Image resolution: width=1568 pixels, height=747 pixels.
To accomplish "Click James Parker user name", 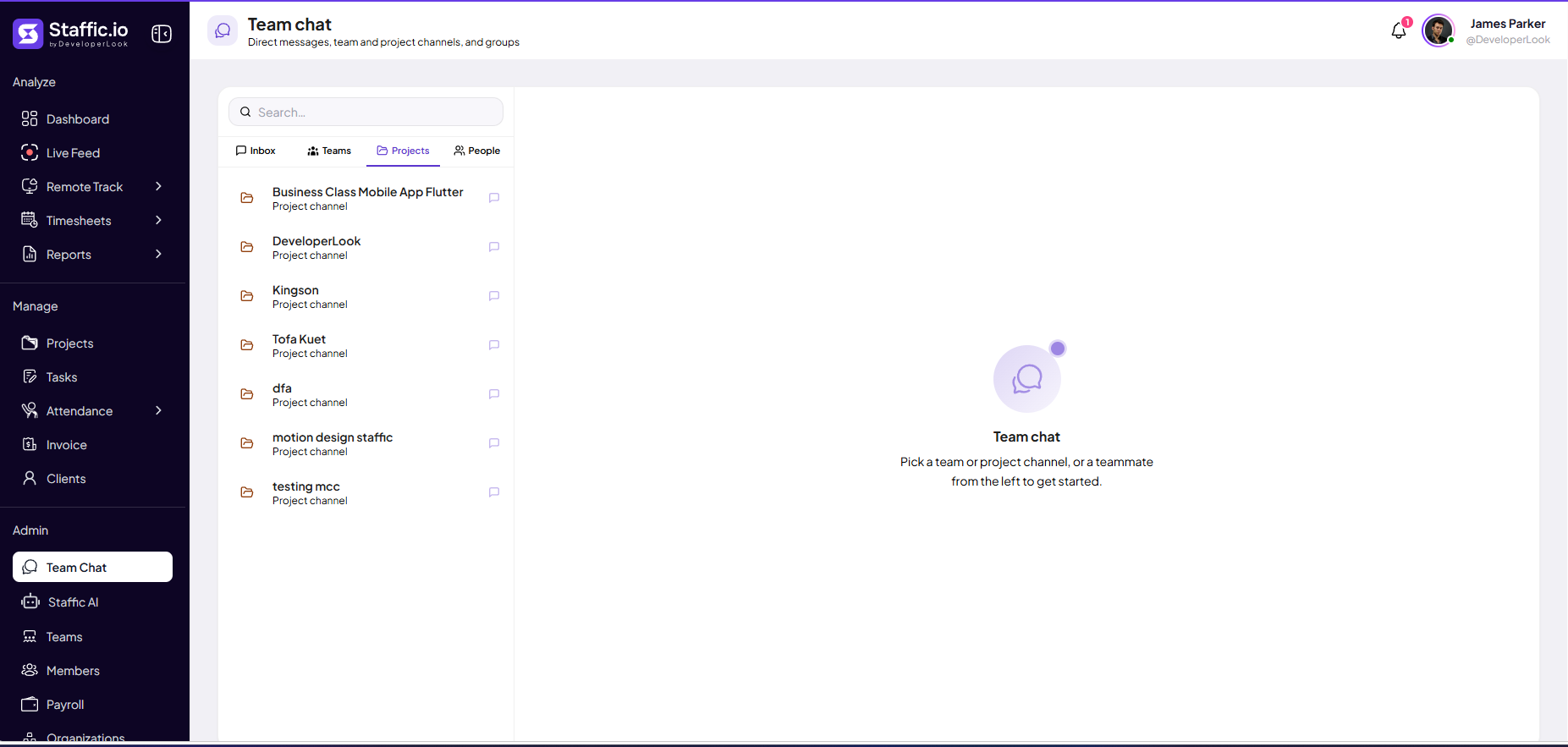I will point(1508,24).
